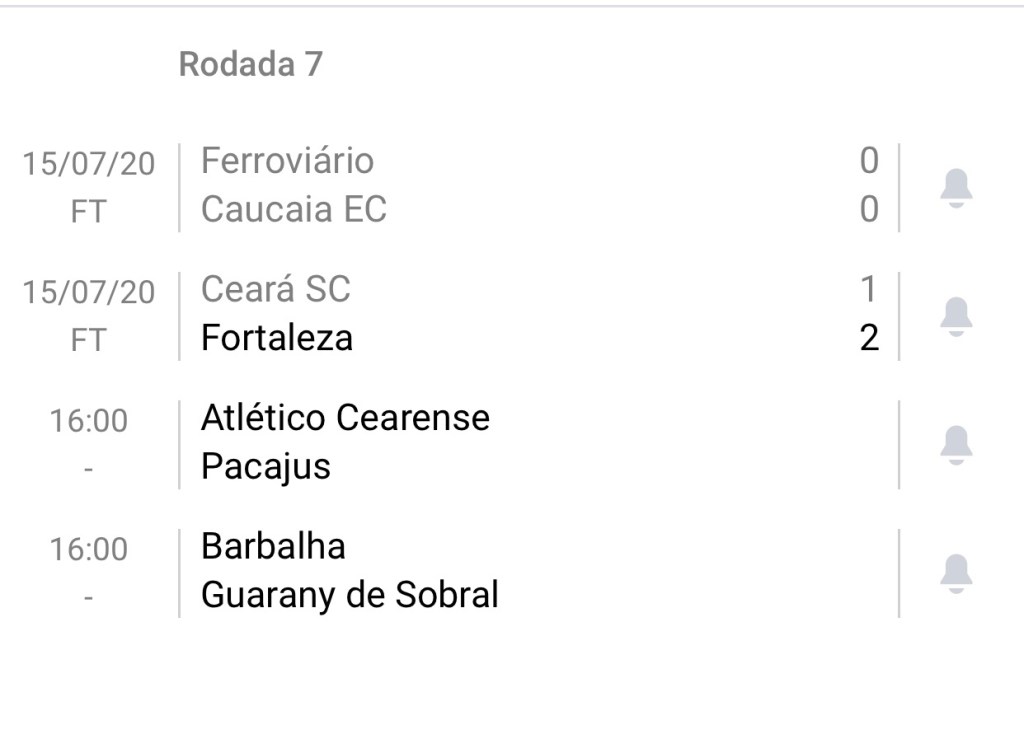Open Ceará SC team entry

[x=275, y=289]
